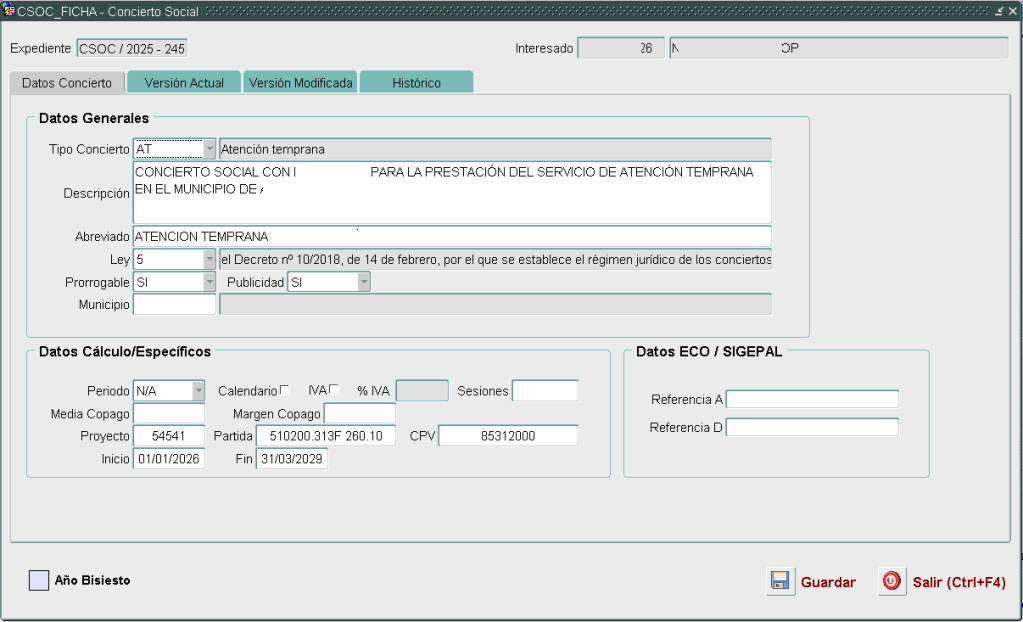1023x622 pixels.
Task: Open the Tipo Concierto dropdown
Action: tap(209, 149)
